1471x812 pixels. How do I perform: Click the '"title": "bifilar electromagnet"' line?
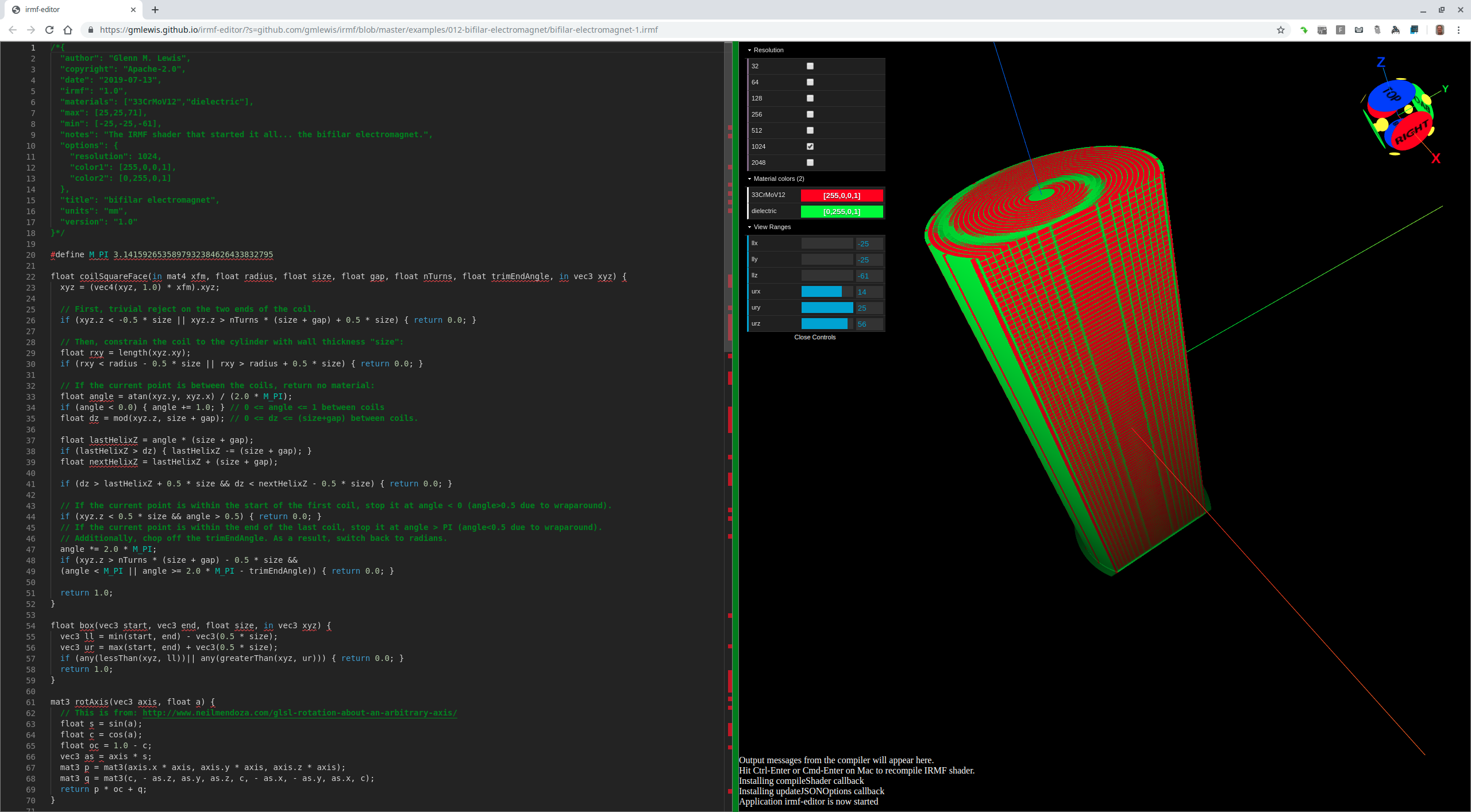[x=140, y=200]
